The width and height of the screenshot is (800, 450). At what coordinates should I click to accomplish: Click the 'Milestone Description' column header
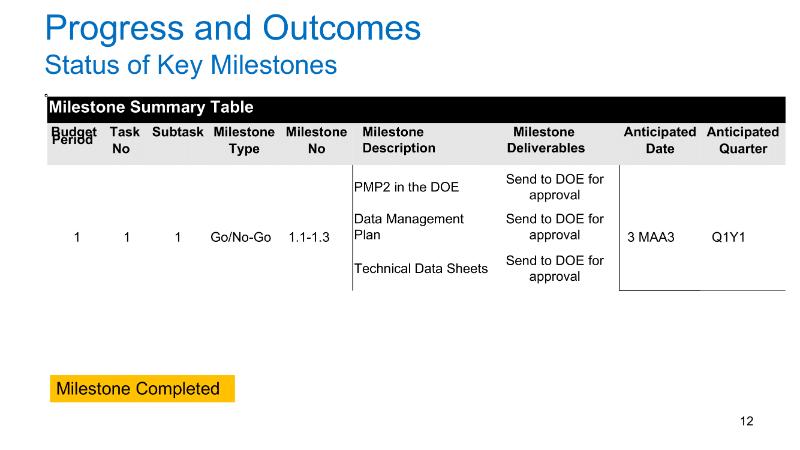point(398,140)
